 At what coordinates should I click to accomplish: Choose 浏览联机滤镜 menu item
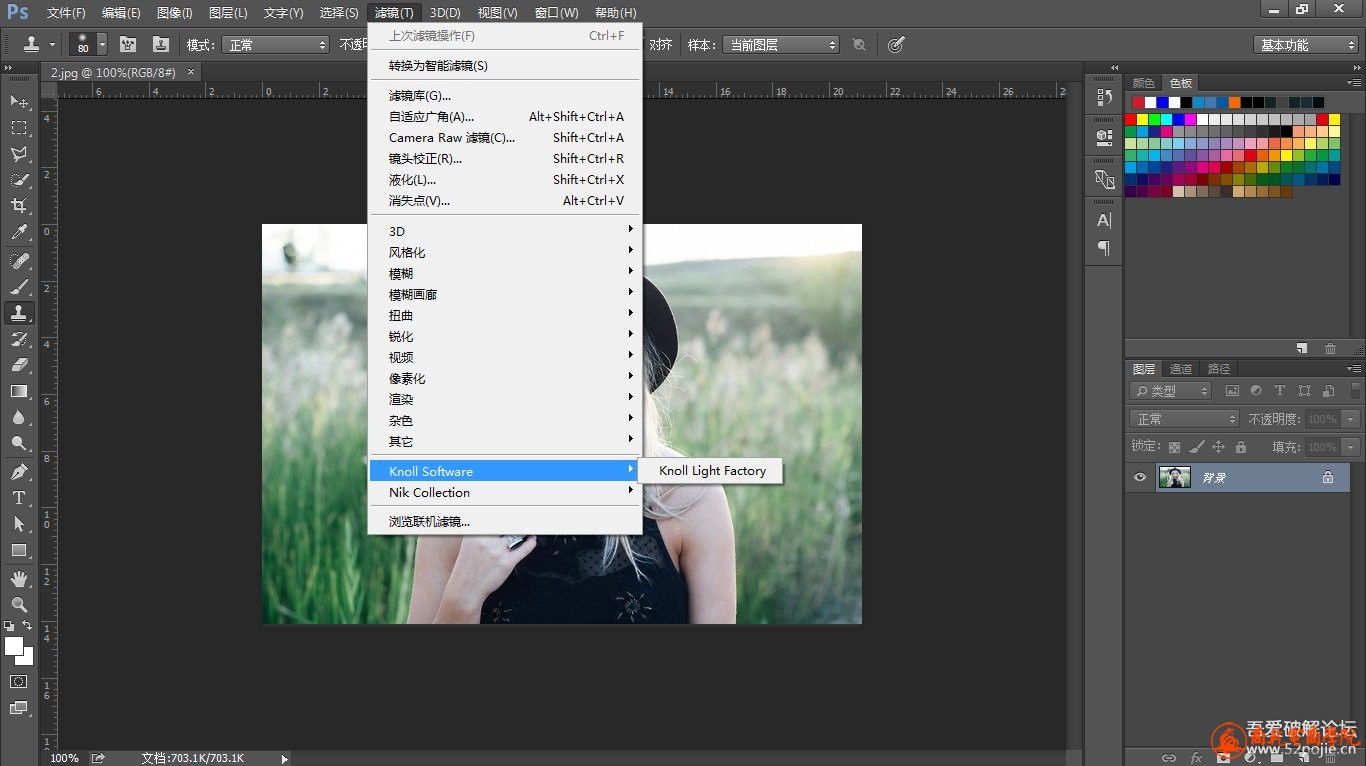505,521
